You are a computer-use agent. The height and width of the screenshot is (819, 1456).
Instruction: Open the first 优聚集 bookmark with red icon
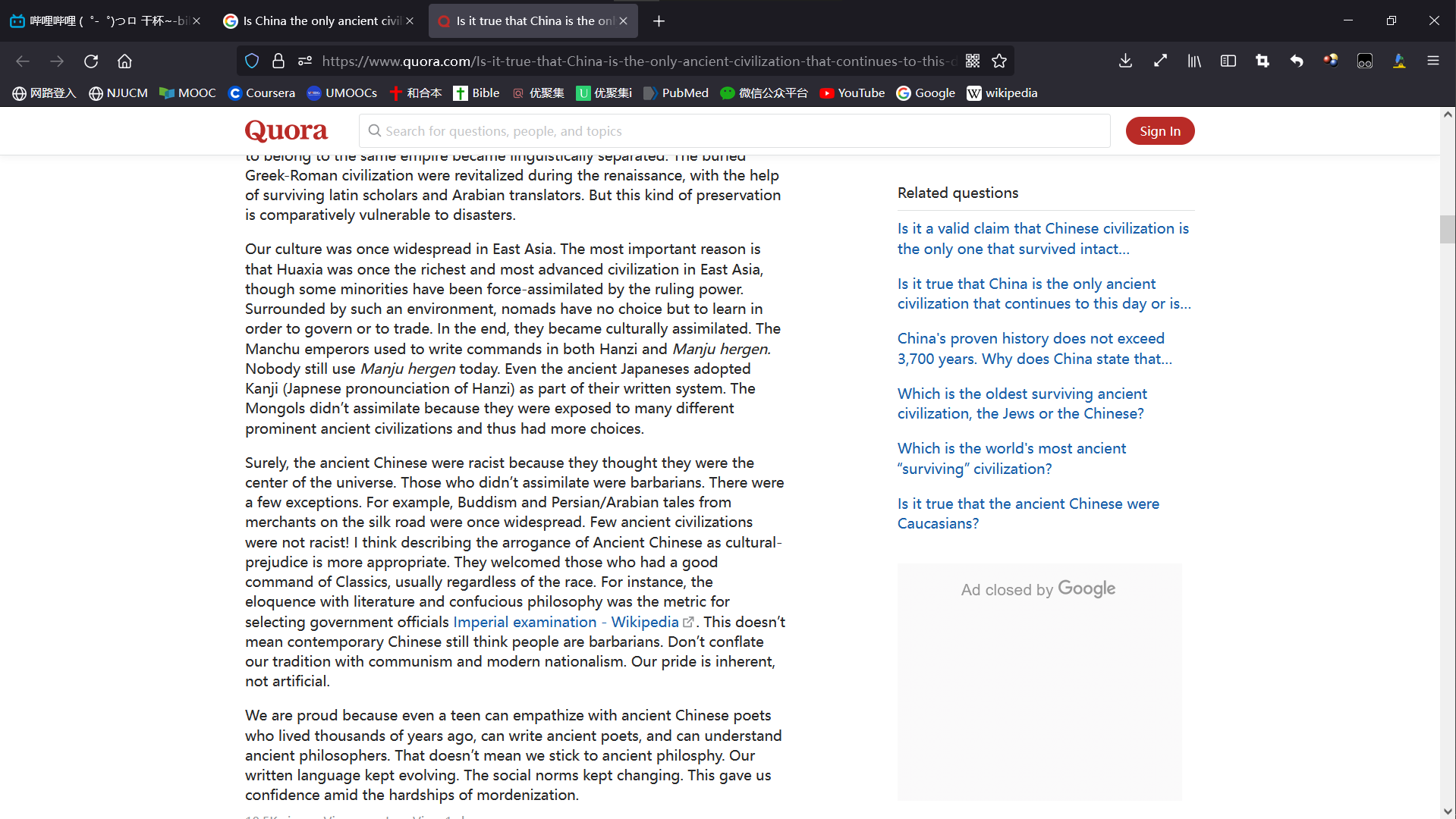539,93
